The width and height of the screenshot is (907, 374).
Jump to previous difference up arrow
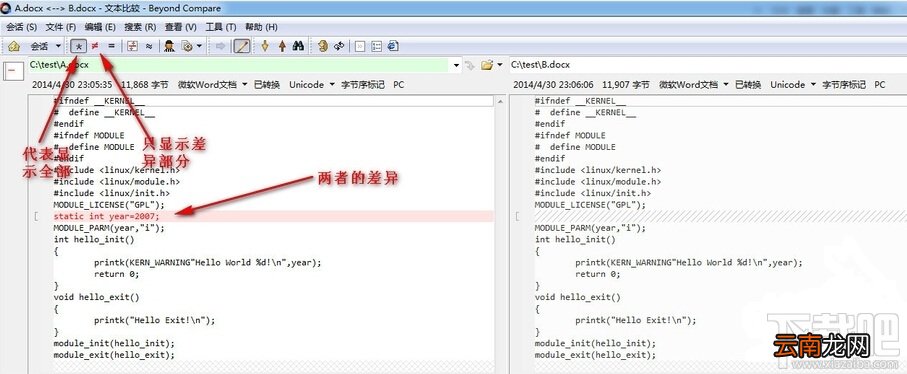282,46
